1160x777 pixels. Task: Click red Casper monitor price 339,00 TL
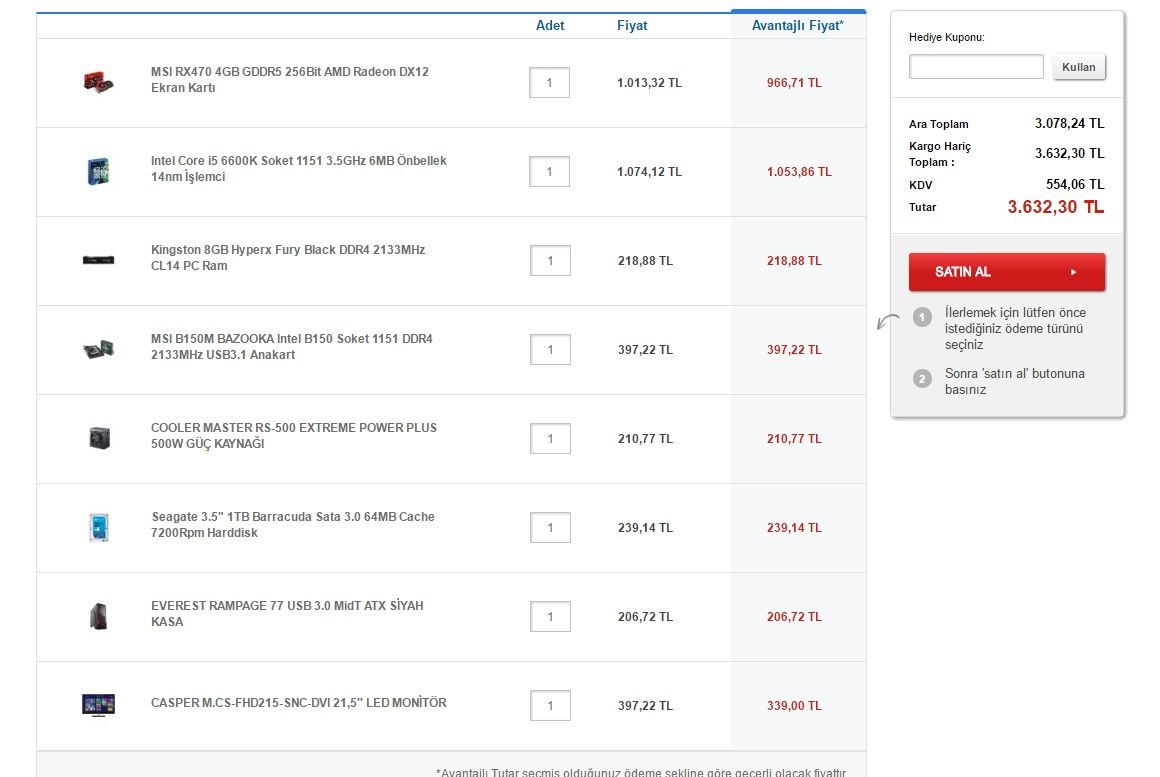click(794, 706)
